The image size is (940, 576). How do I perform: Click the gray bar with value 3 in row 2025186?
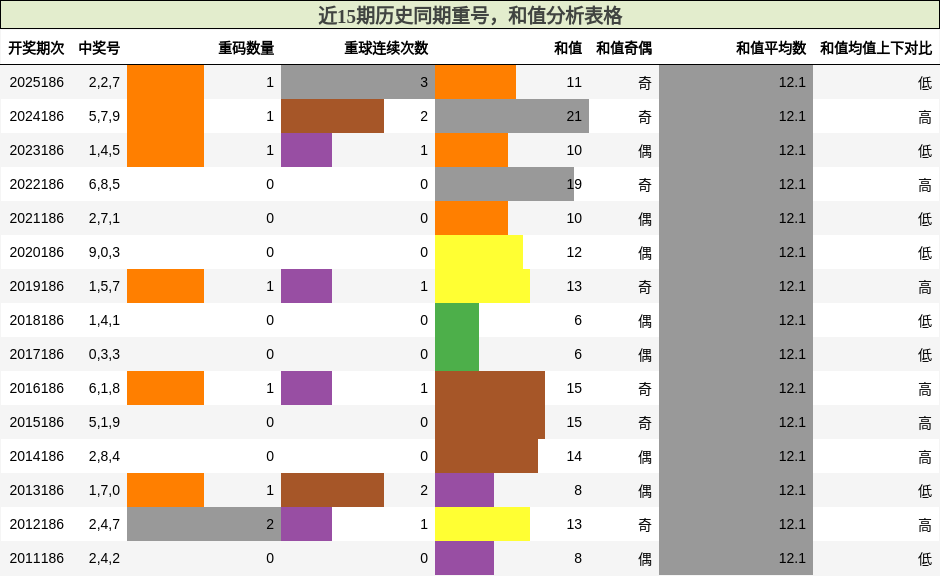tap(358, 82)
